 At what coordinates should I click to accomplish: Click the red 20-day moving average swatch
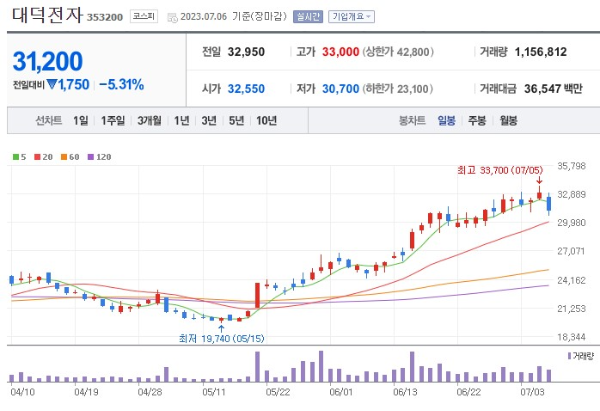coord(37,157)
